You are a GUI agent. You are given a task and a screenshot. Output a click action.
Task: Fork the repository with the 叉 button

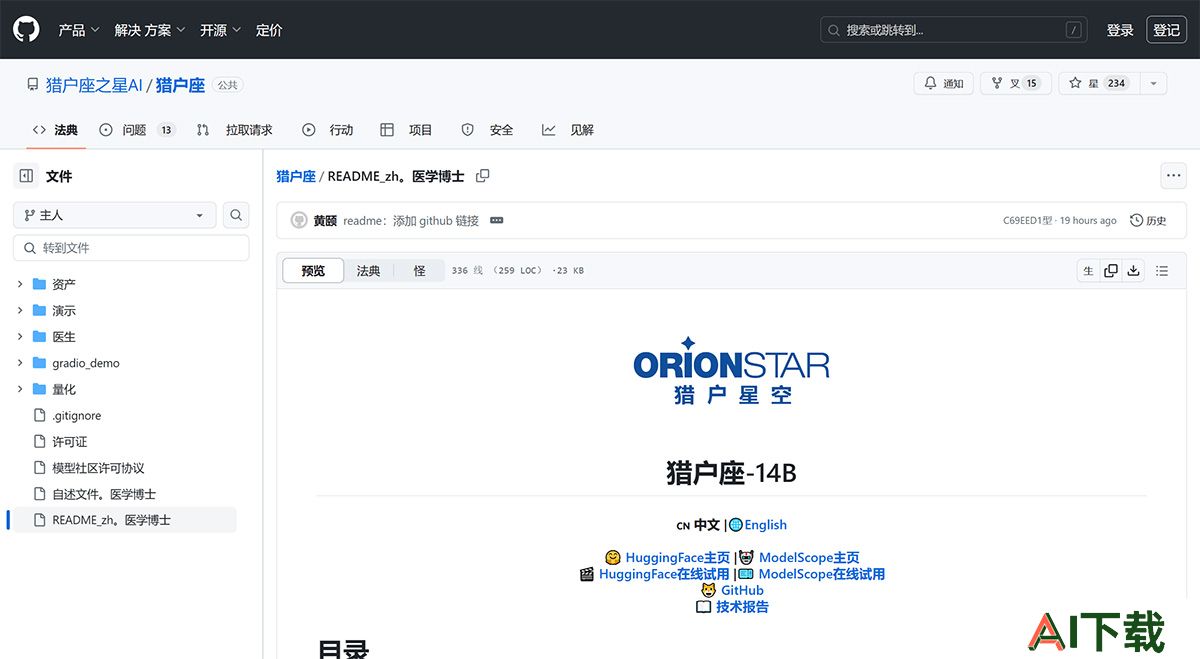point(1015,84)
